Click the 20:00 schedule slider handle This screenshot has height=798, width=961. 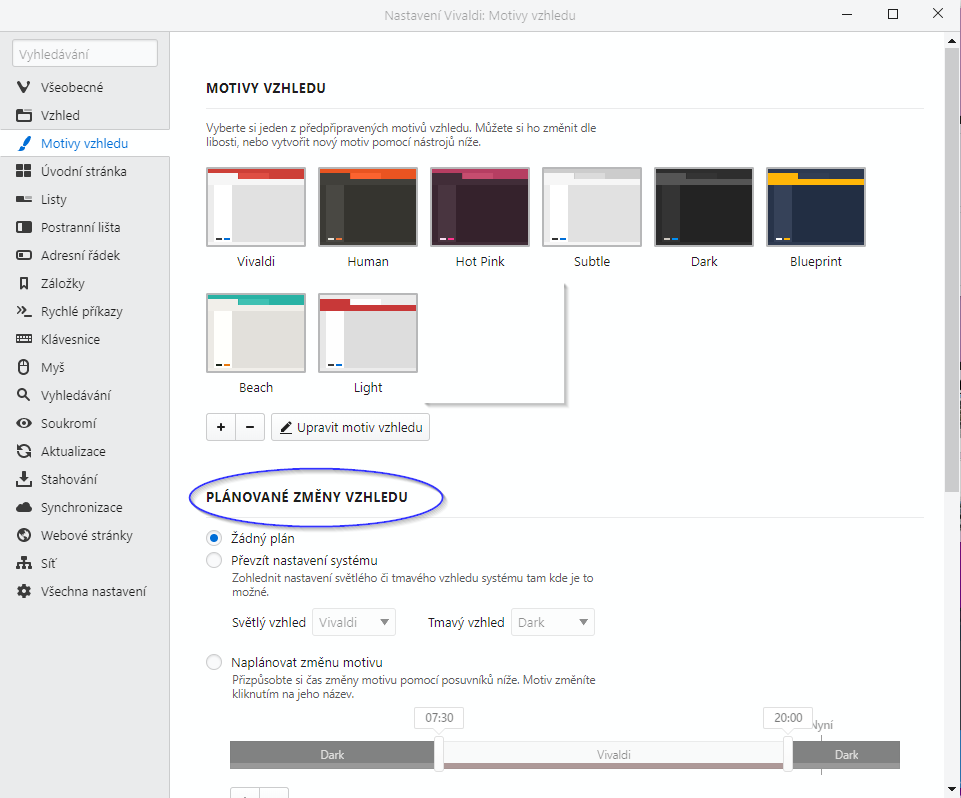pyautogui.click(x=788, y=754)
